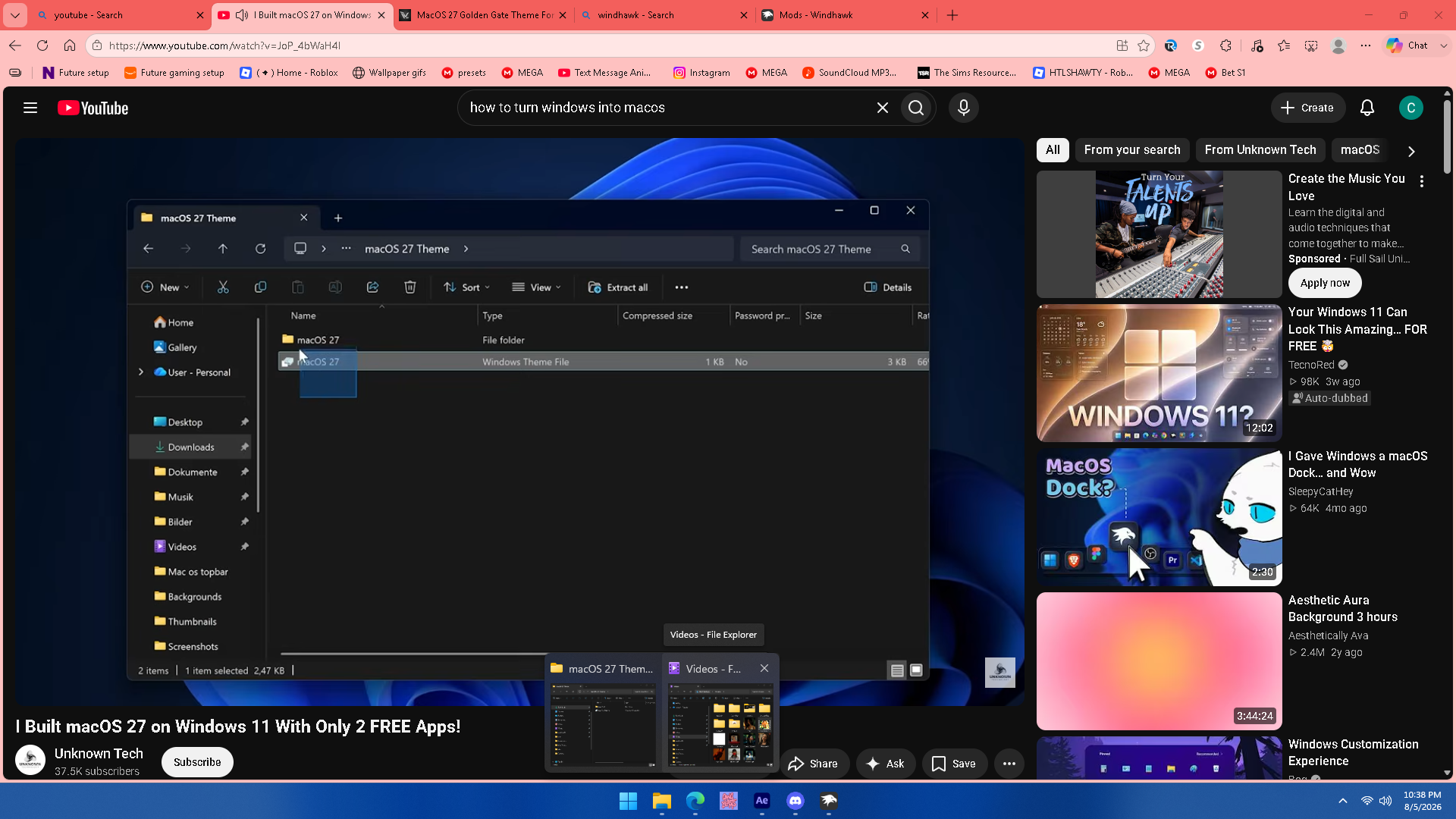This screenshot has width=1456, height=819.
Task: Subscribe to Unknown Tech
Action: 197,762
